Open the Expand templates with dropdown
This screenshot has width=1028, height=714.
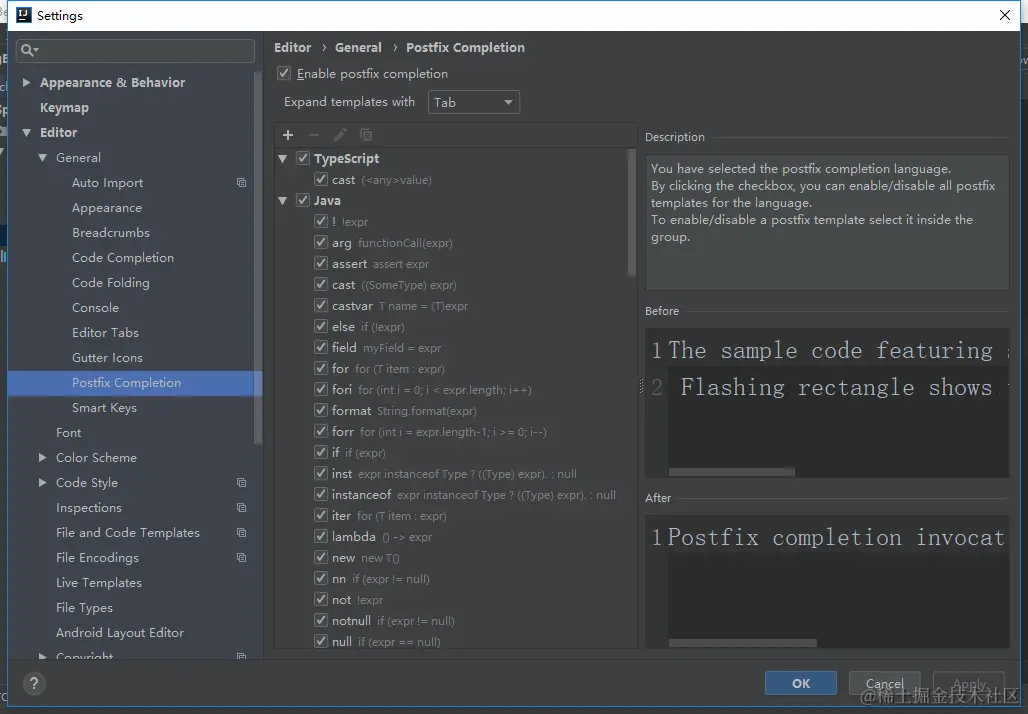473,101
